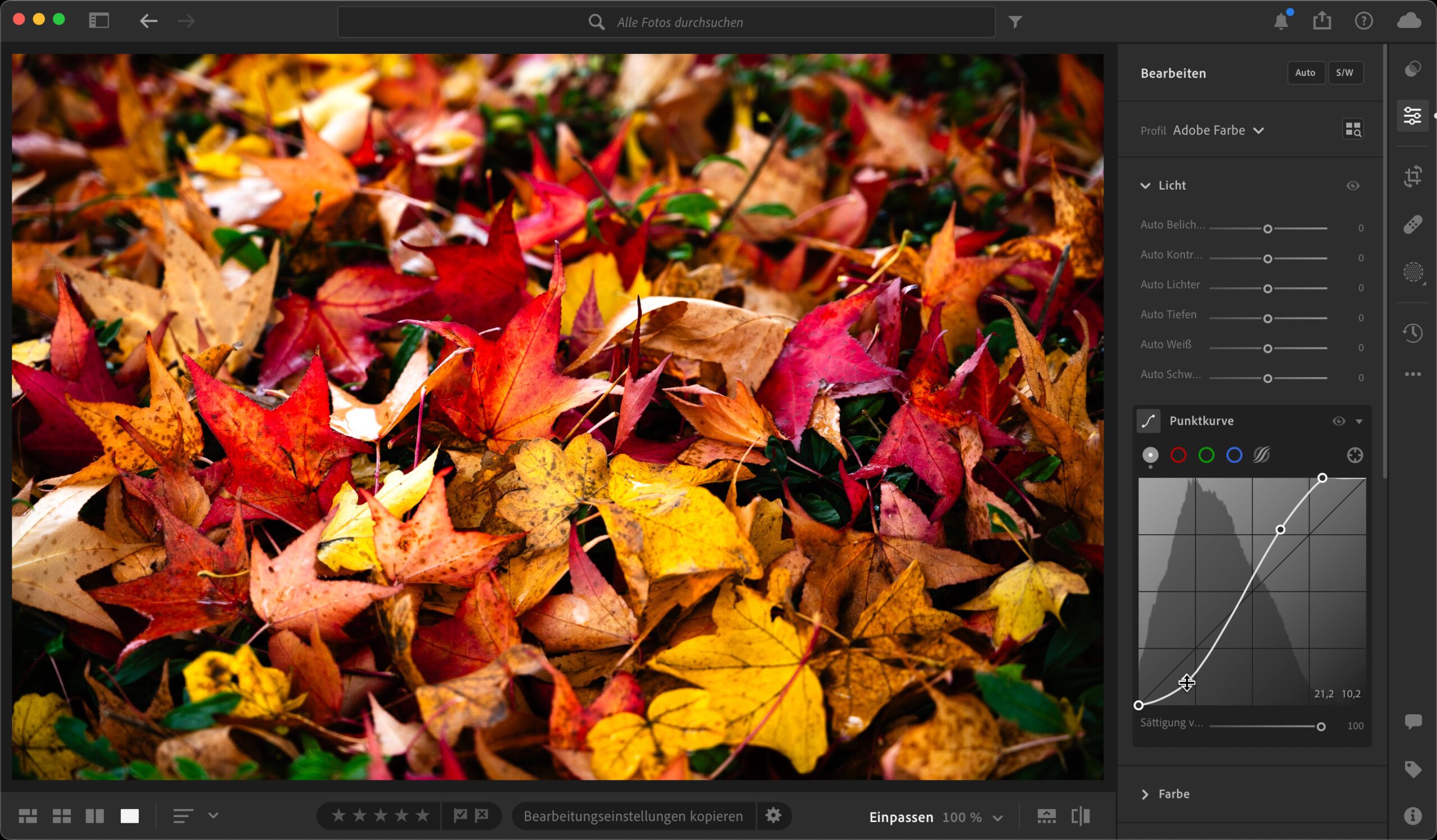Switch to the square grid view

(x=62, y=816)
